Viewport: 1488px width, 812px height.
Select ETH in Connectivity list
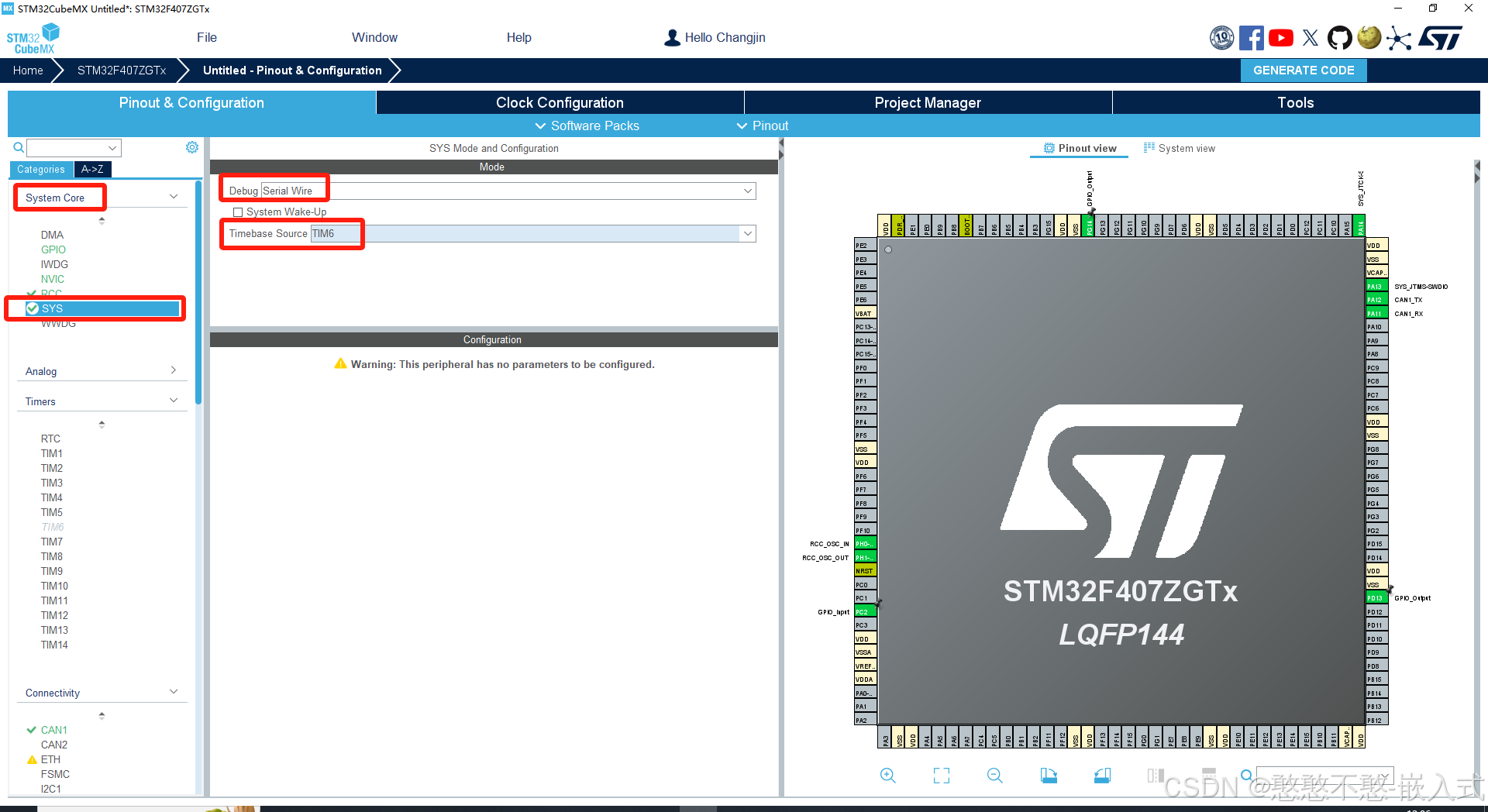click(x=50, y=759)
